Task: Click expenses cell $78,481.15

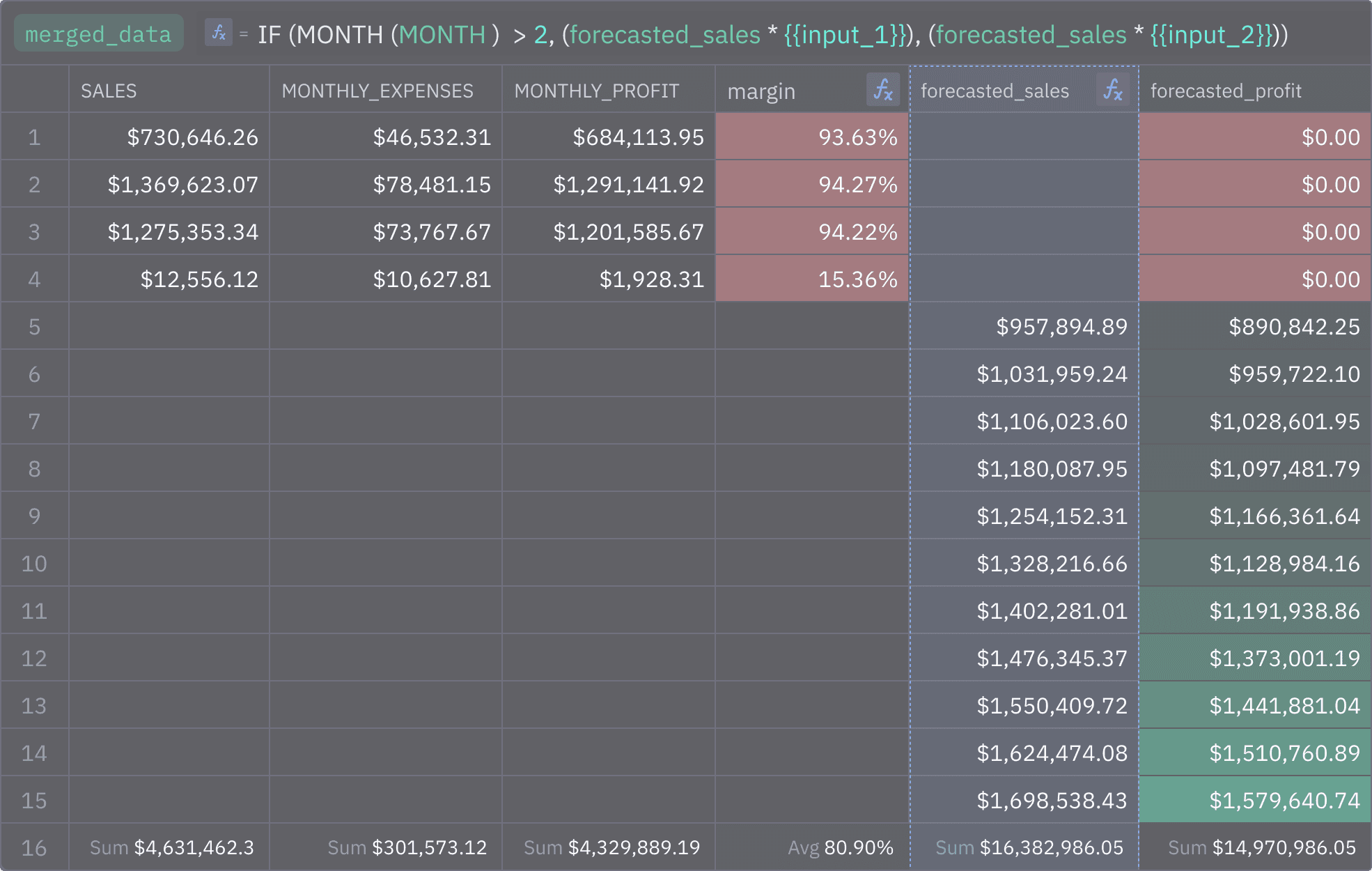Action: (386, 185)
